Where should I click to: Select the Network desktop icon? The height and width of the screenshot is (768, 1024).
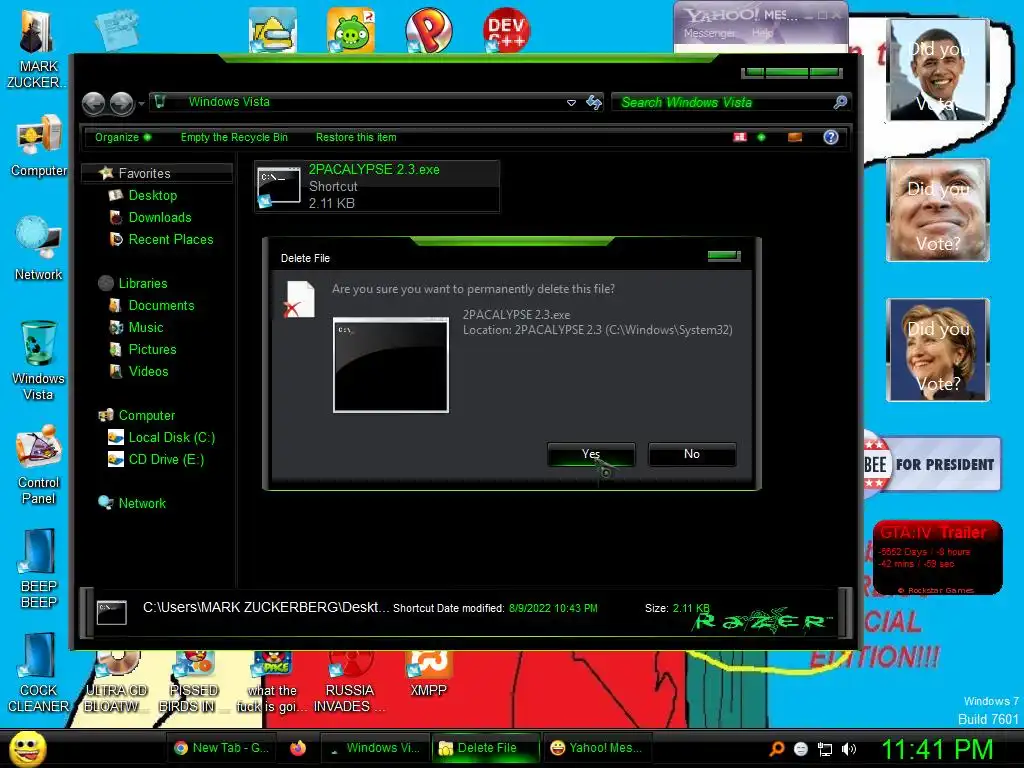coord(38,249)
